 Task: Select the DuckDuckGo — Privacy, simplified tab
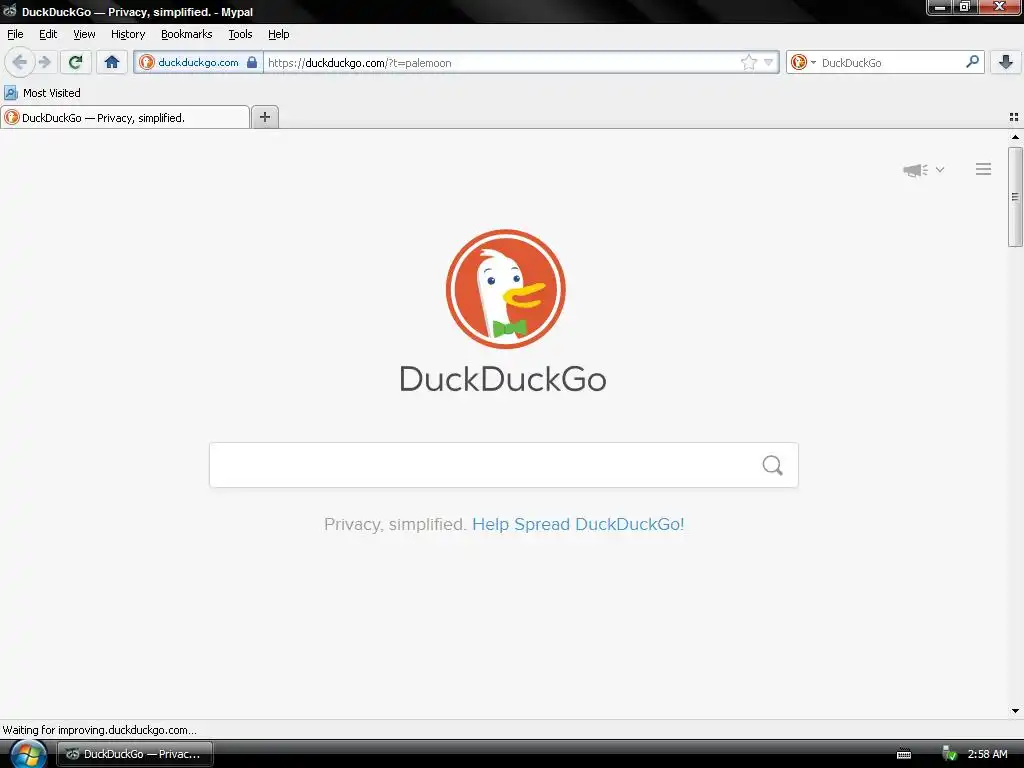click(x=125, y=118)
